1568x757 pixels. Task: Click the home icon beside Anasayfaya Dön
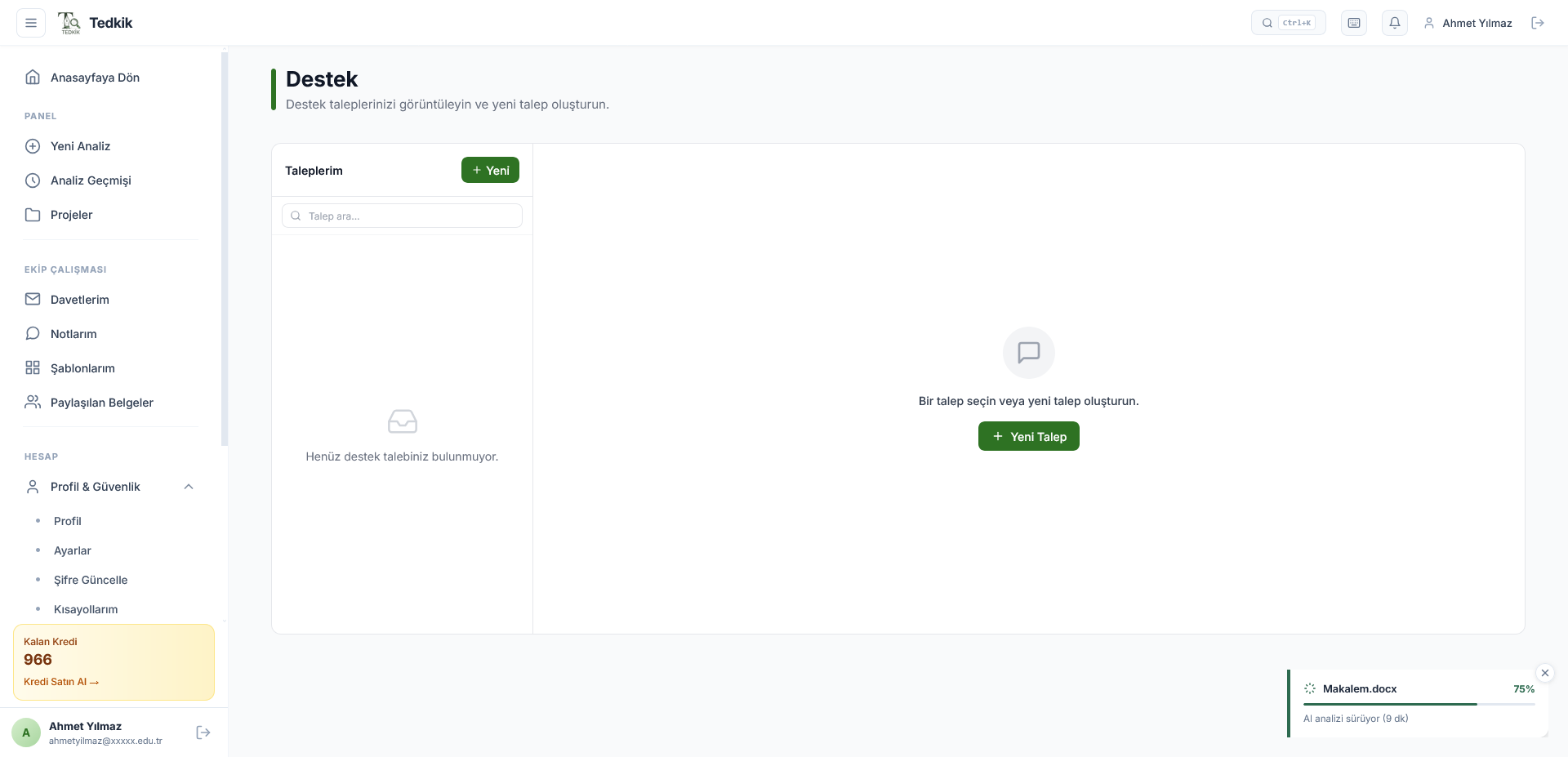click(x=33, y=78)
